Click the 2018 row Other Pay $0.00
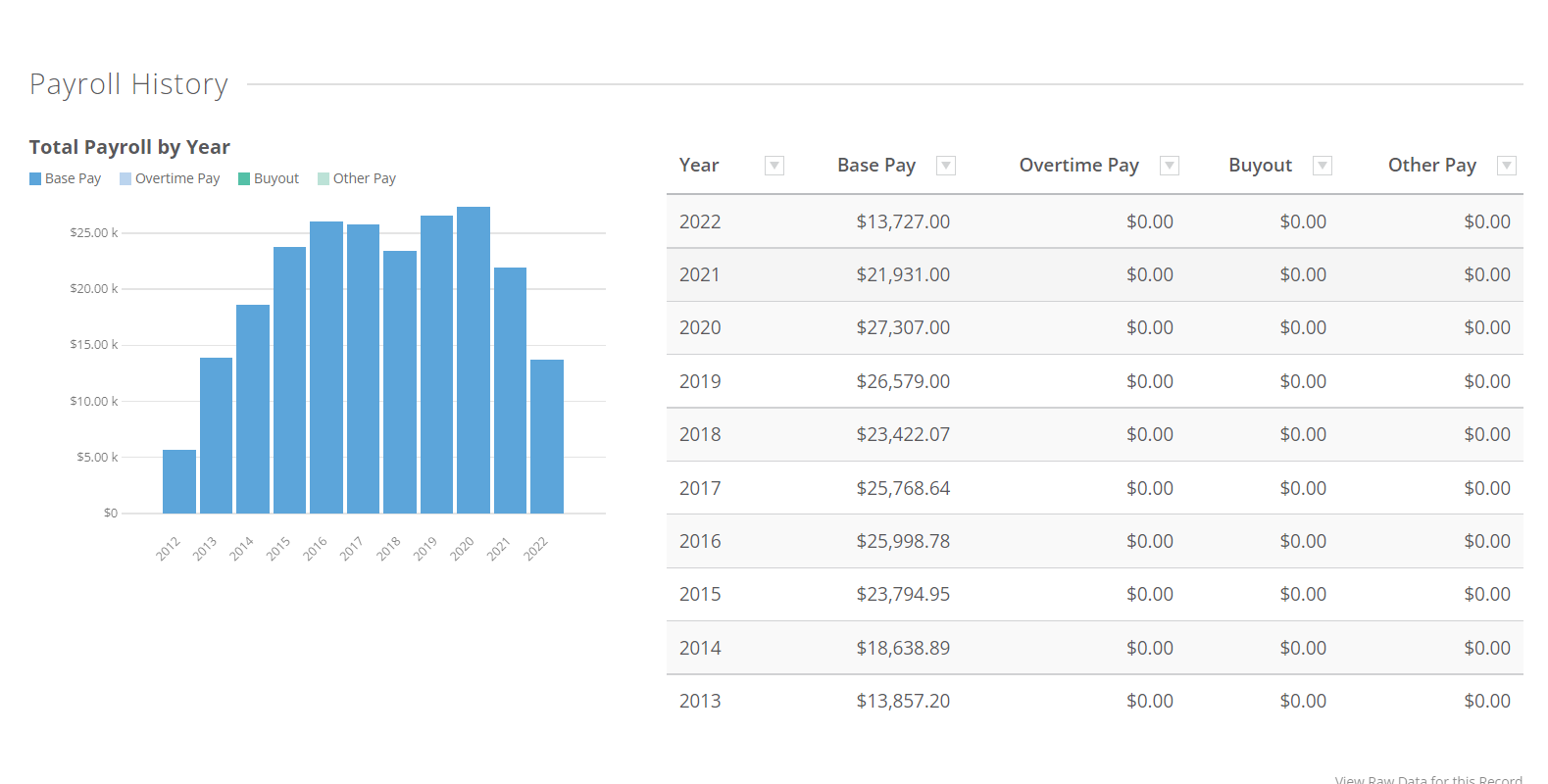Image resolution: width=1548 pixels, height=784 pixels. coord(1487,434)
